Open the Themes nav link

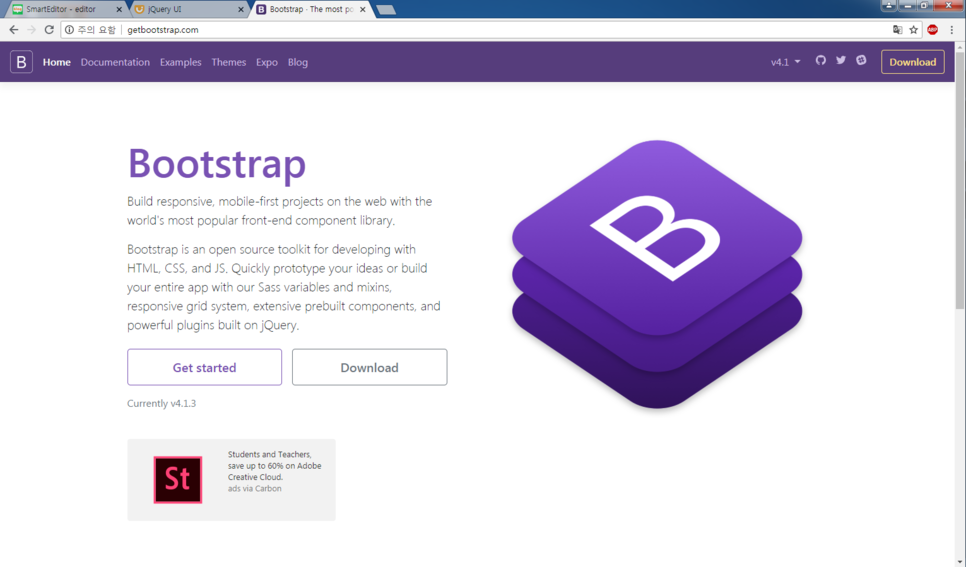[x=229, y=62]
